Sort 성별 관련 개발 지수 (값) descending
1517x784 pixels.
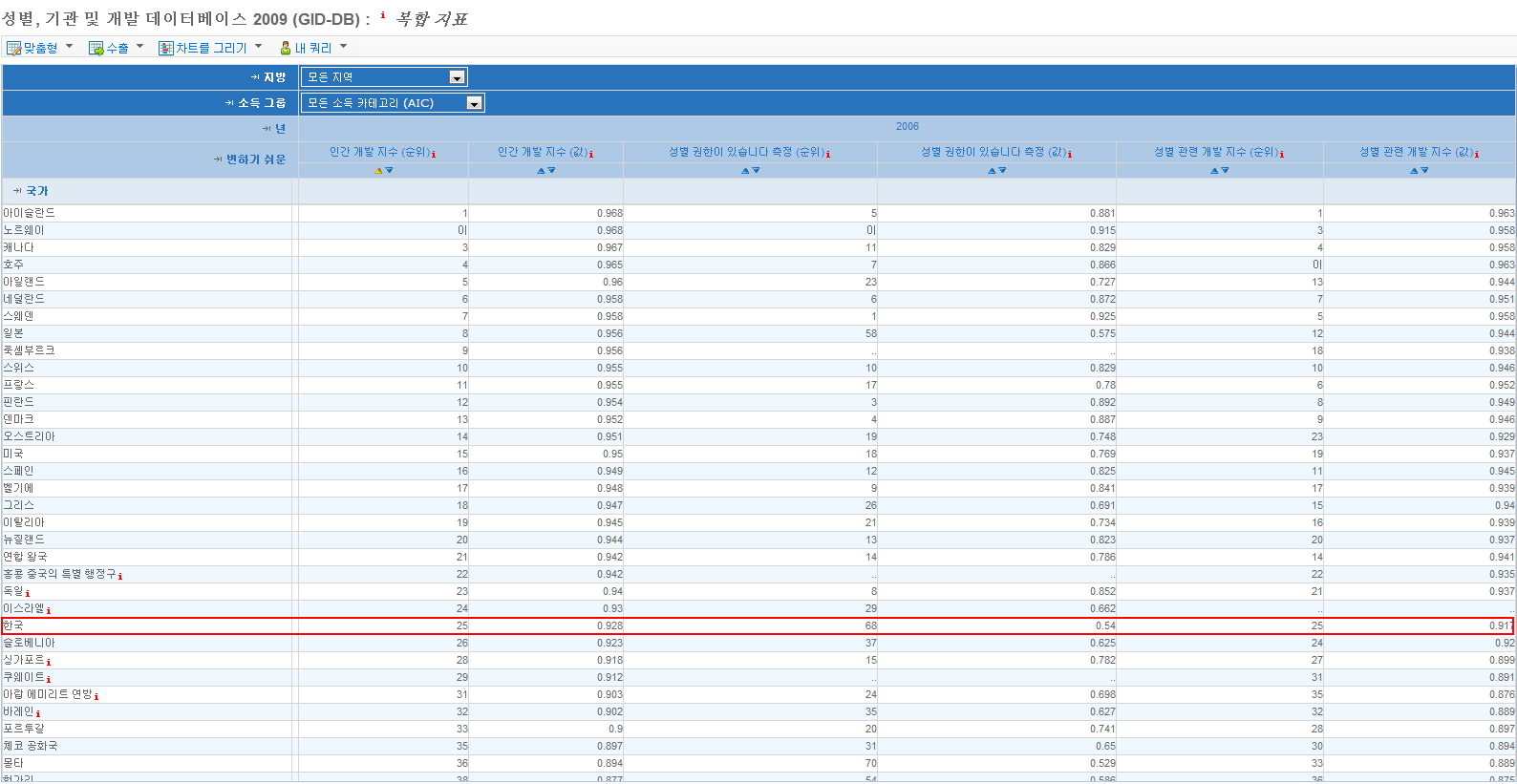pos(1425,170)
